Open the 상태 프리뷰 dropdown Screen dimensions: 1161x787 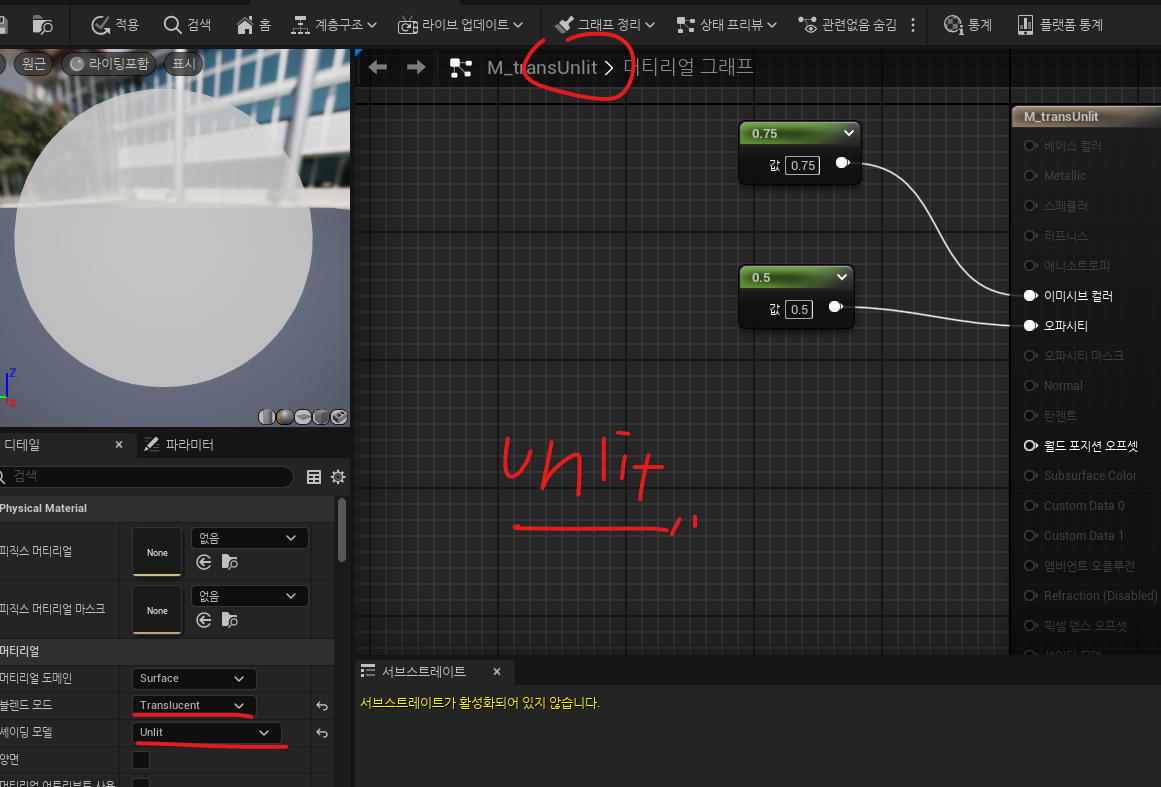(x=726, y=25)
